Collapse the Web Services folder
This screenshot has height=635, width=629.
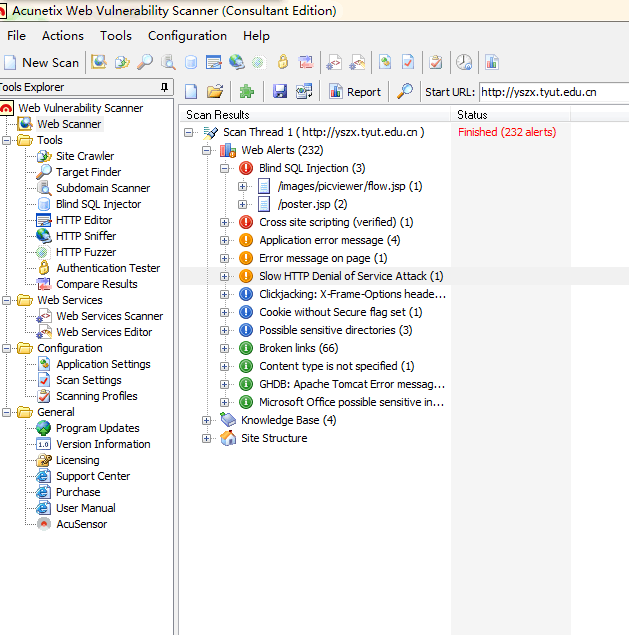pos(6,300)
